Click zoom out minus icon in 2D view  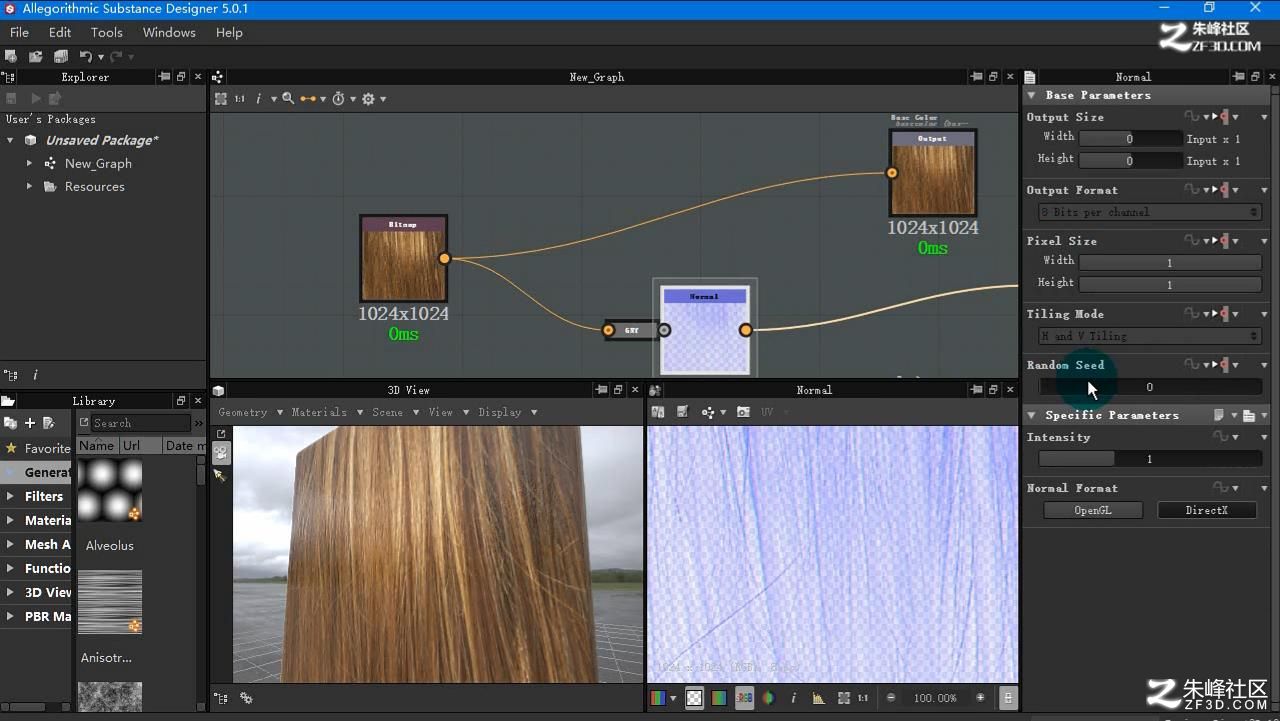[x=891, y=698]
